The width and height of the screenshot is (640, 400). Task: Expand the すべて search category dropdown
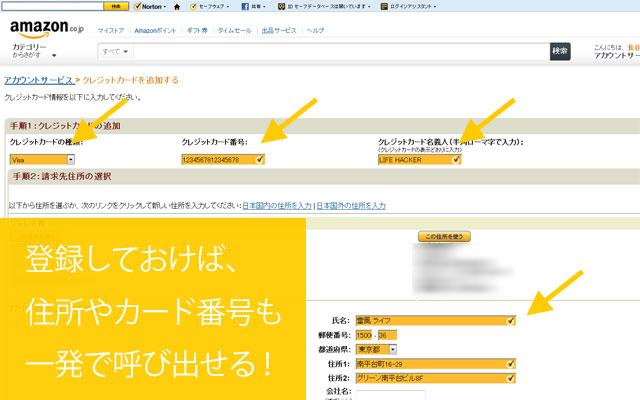pyautogui.click(x=118, y=51)
